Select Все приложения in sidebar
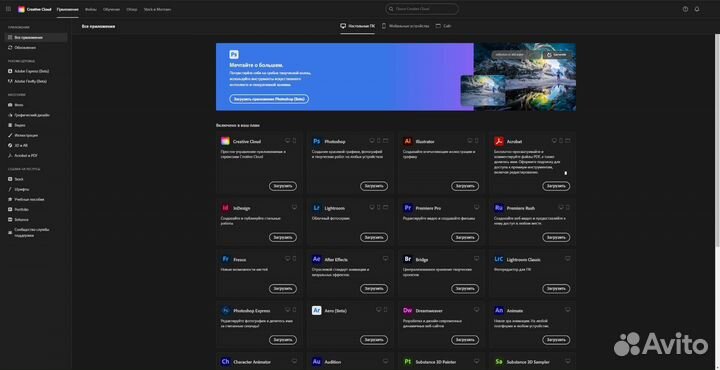 (x=36, y=37)
